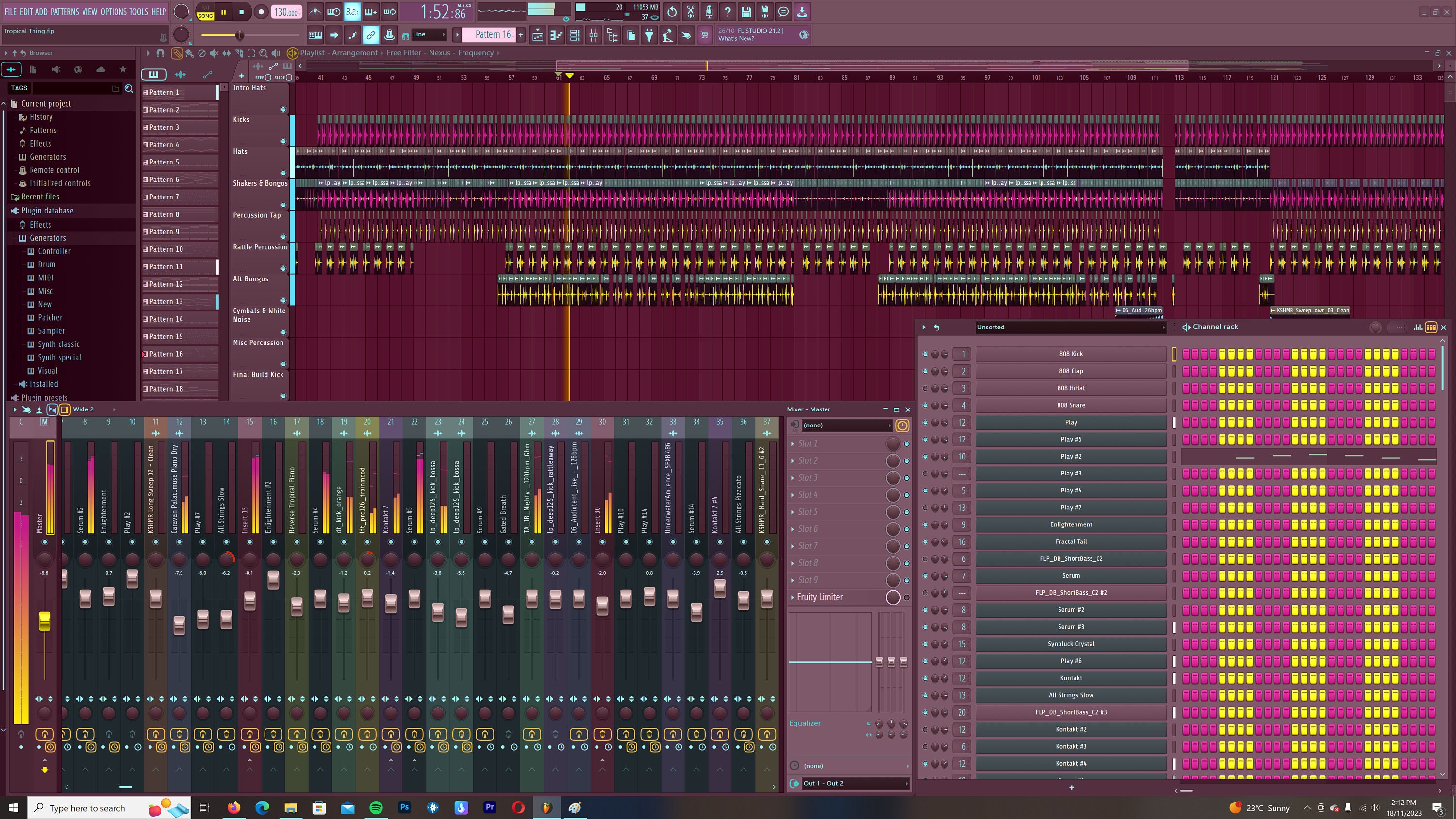
Task: Select the Zoom tool in the Playlist toolbar
Action: [x=264, y=52]
